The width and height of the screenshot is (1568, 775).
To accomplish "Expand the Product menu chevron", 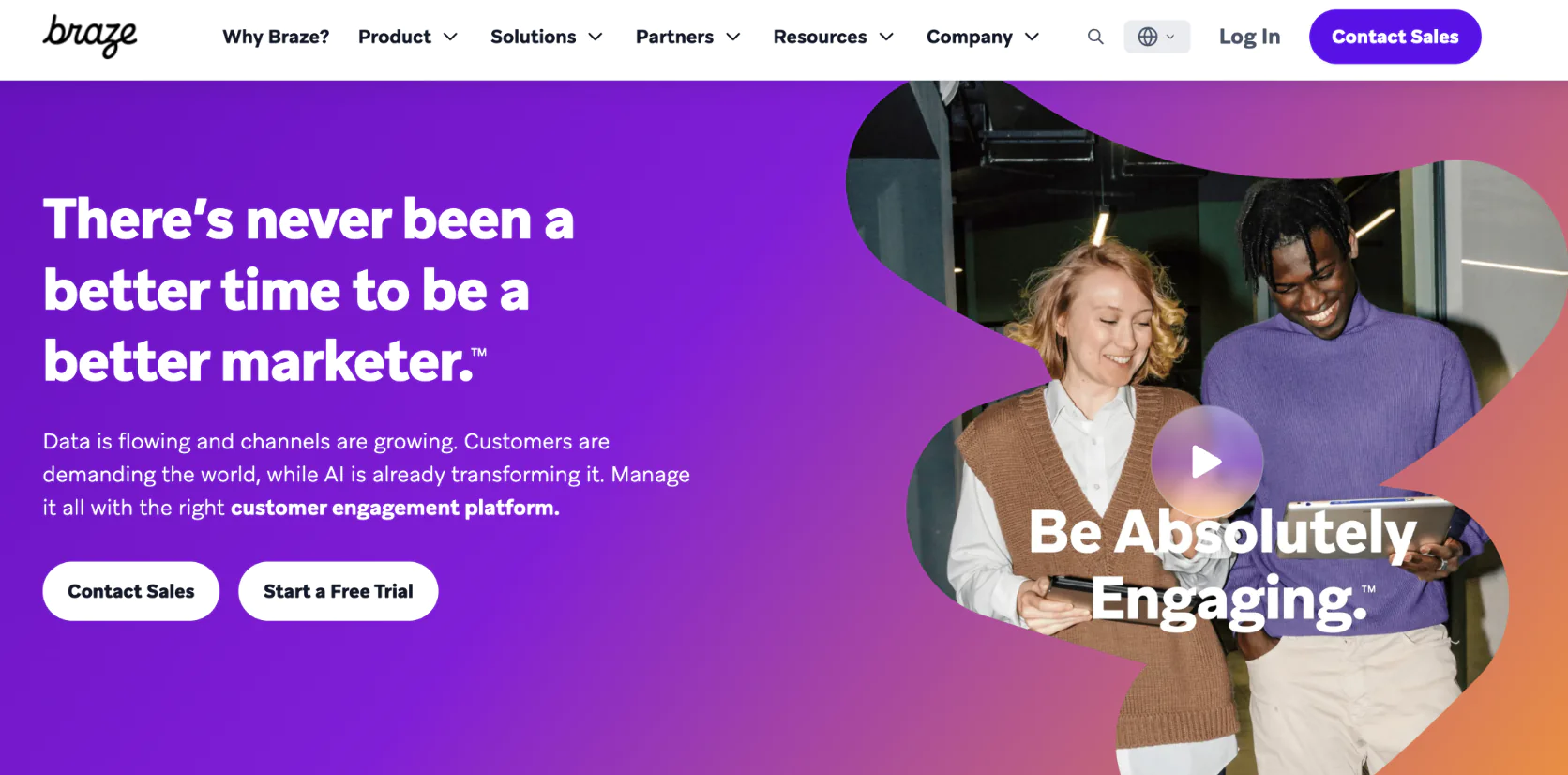I will pyautogui.click(x=450, y=37).
